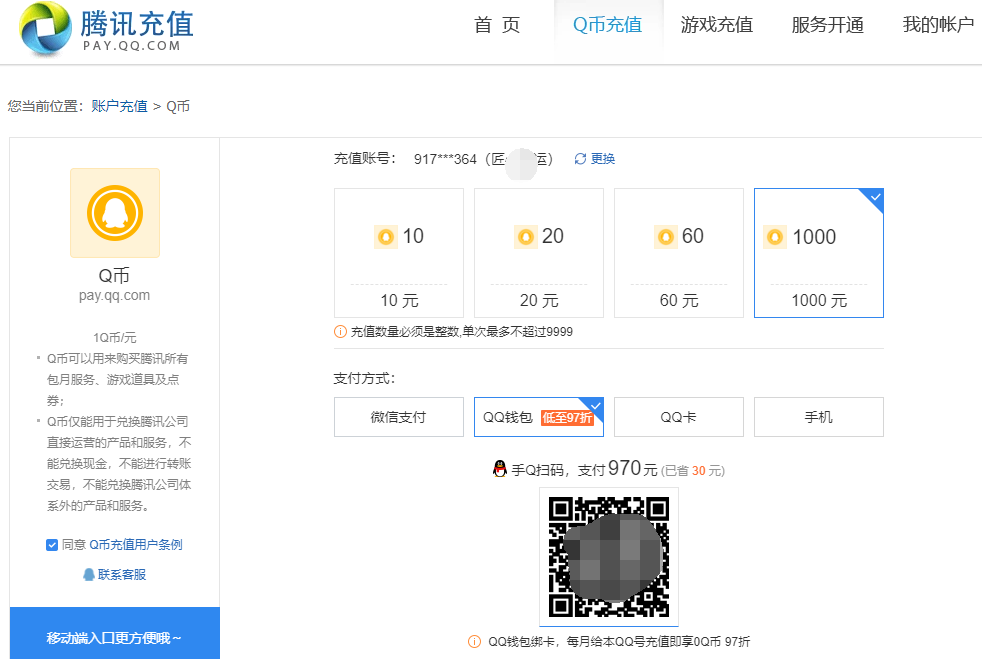Choose QQ卡 as payment method
This screenshot has width=982, height=659.
679,417
